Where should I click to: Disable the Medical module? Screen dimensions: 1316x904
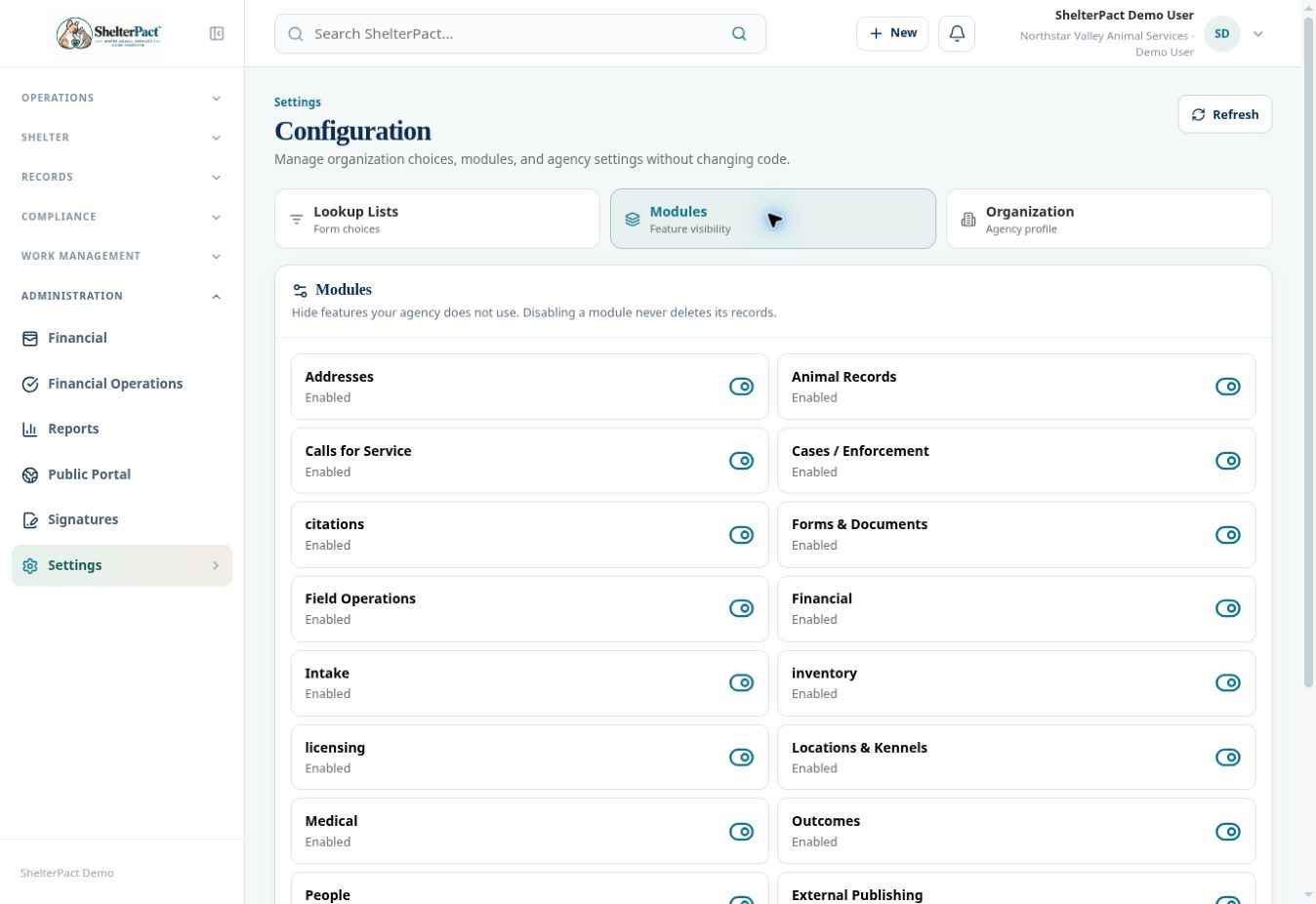coord(741,832)
